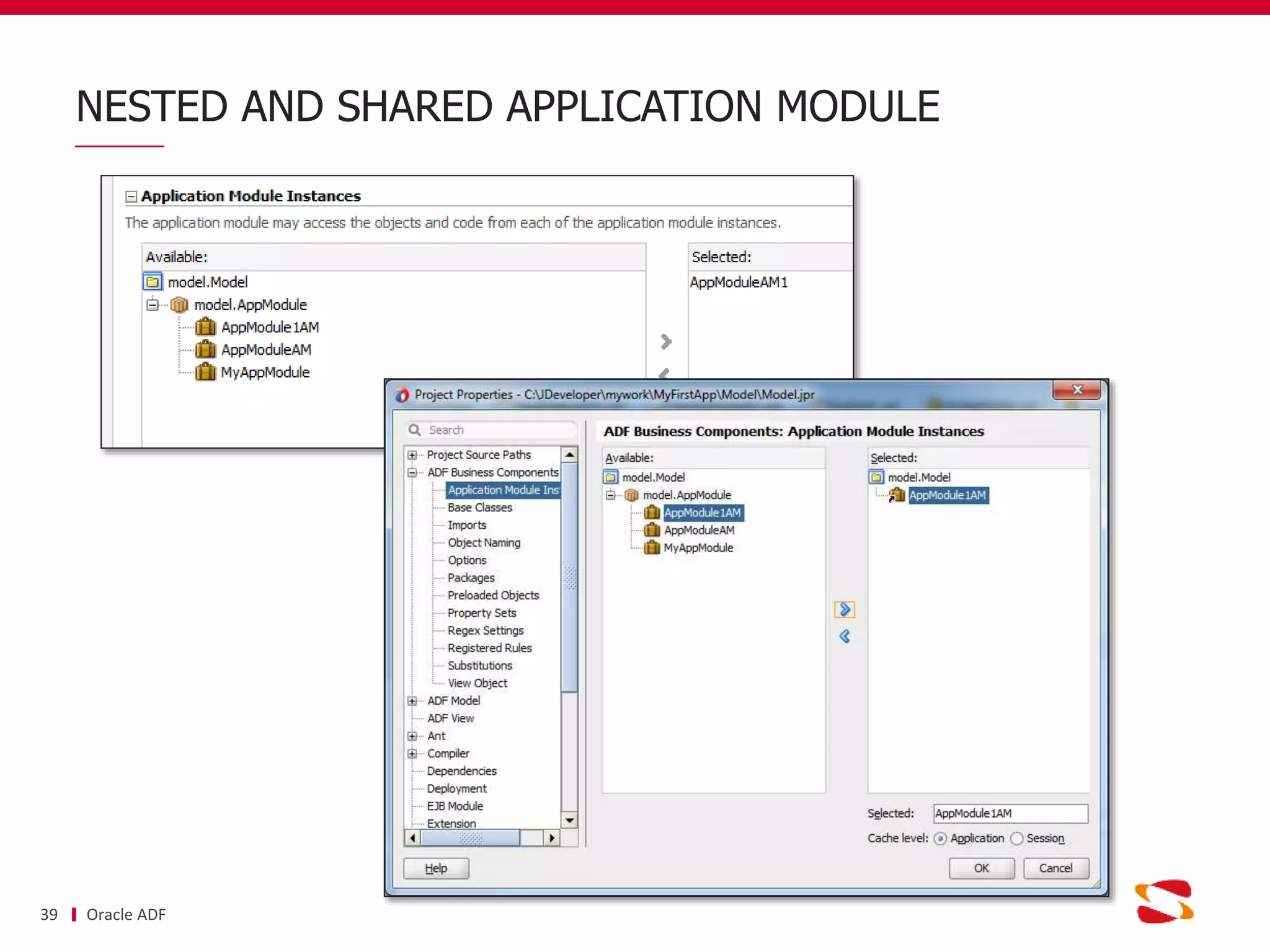Open the View Object settings

pos(477,683)
